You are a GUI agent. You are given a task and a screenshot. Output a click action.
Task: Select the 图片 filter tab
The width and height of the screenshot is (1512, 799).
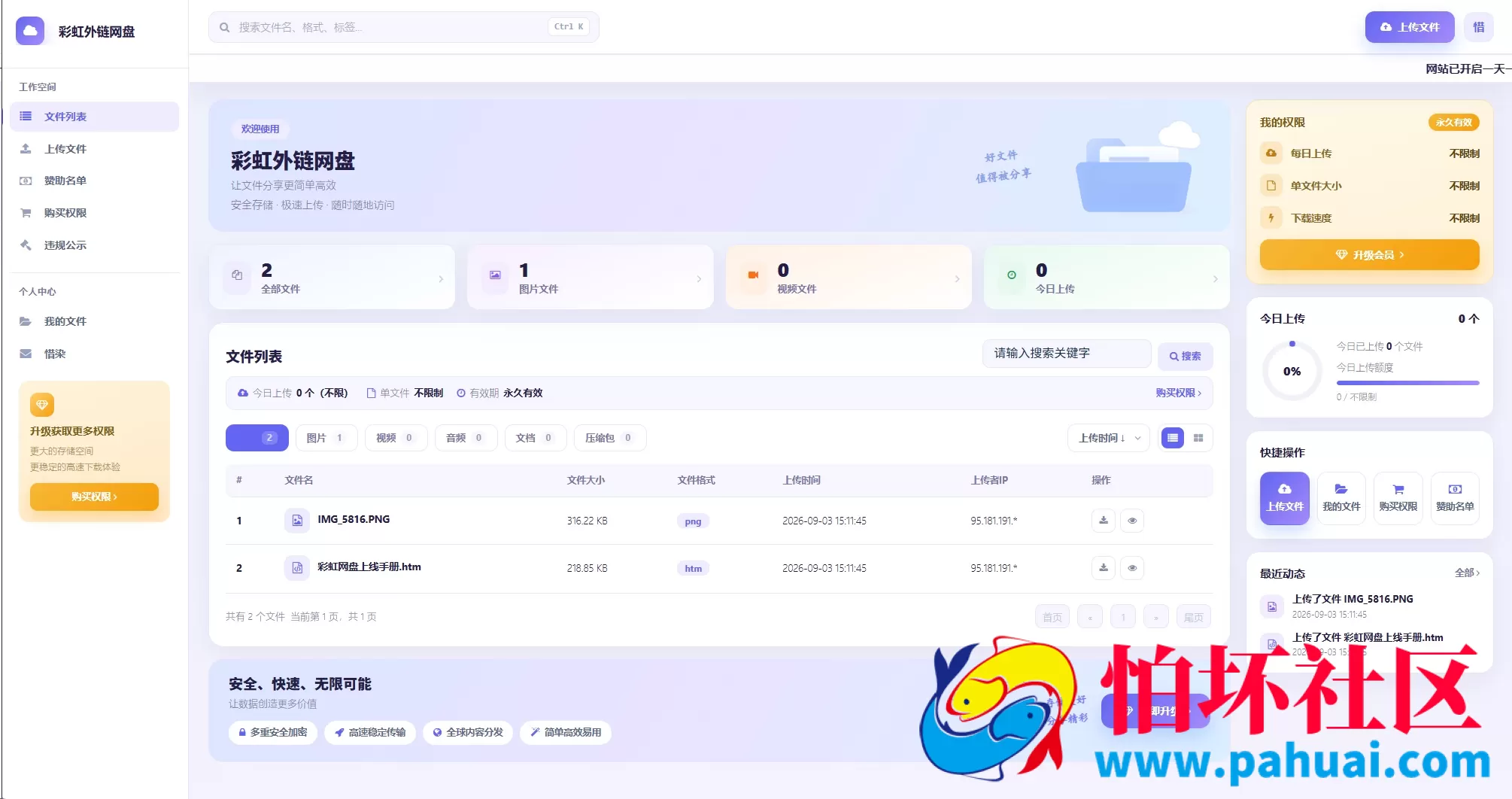pos(326,438)
